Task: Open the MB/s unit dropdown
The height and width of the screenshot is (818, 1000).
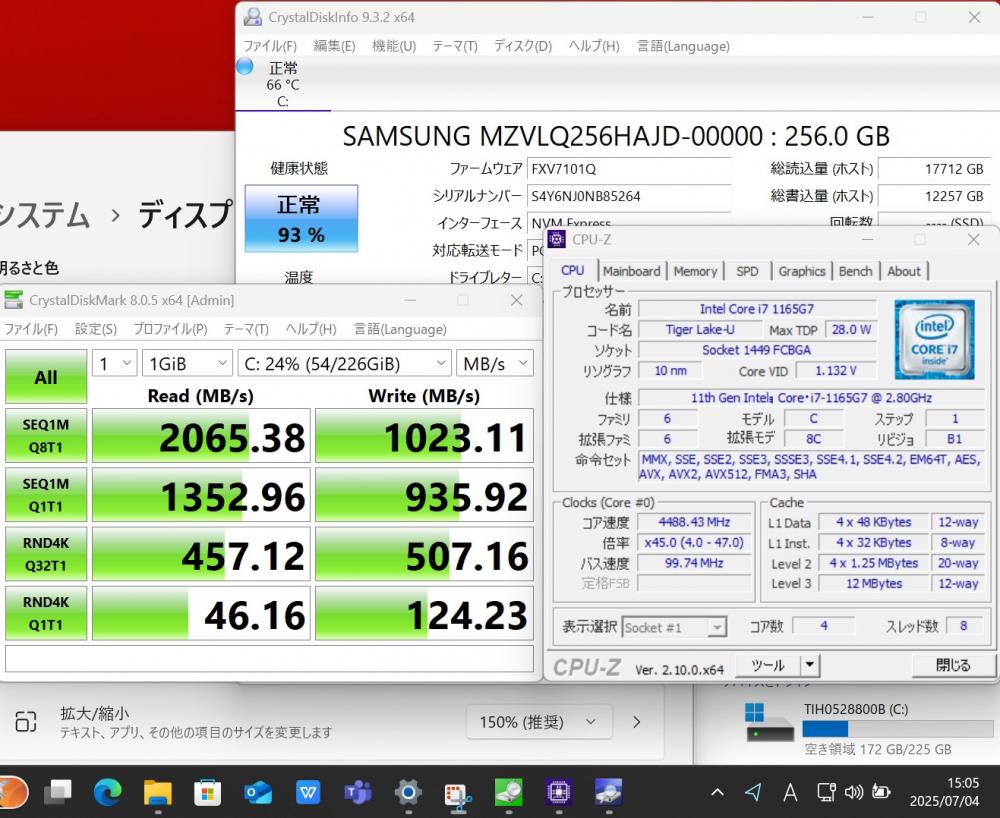Action: (x=495, y=364)
